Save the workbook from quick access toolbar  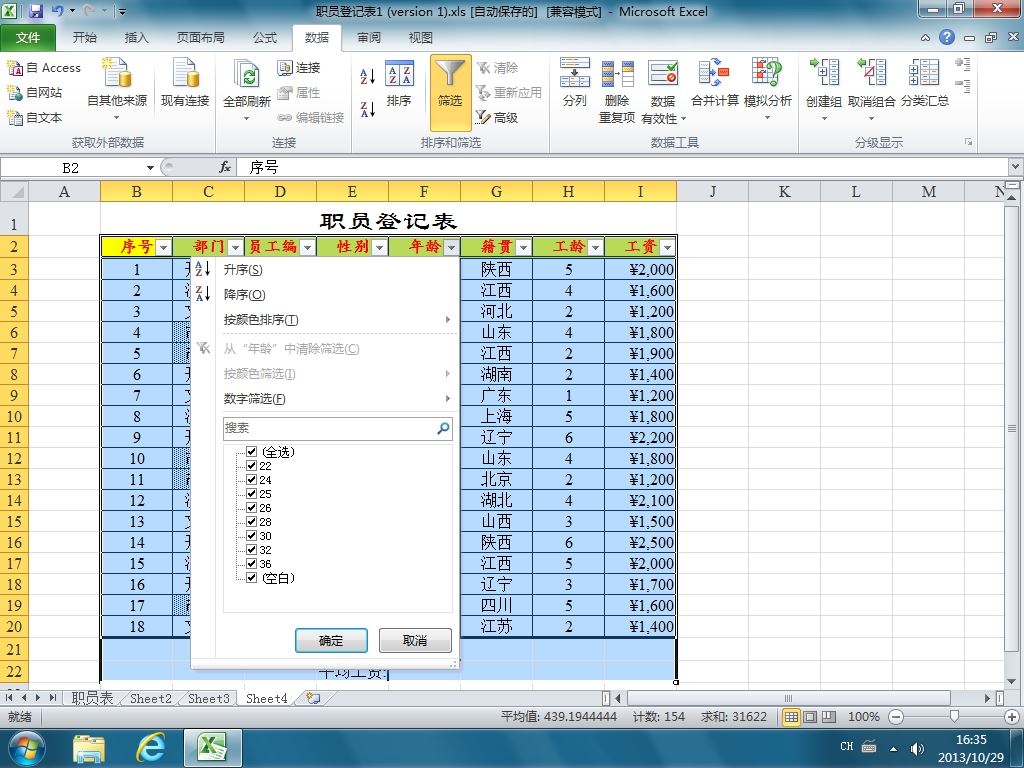(x=36, y=11)
